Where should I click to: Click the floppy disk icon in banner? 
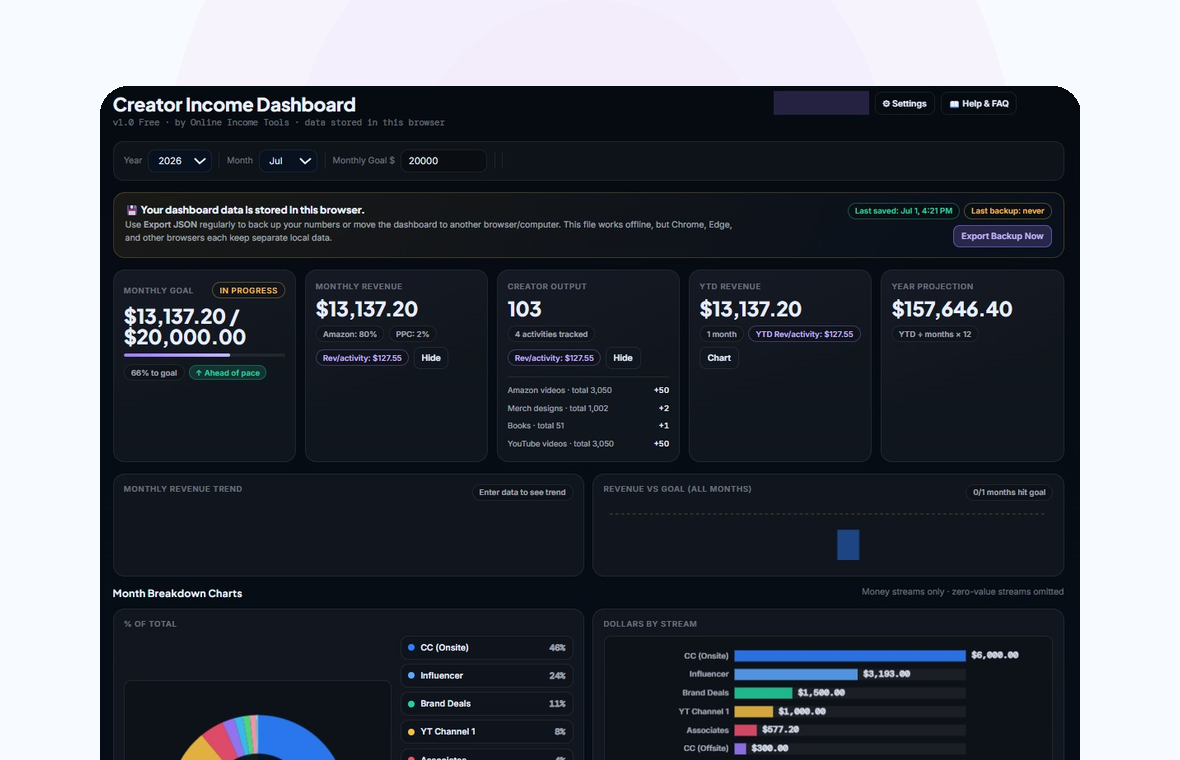click(132, 211)
